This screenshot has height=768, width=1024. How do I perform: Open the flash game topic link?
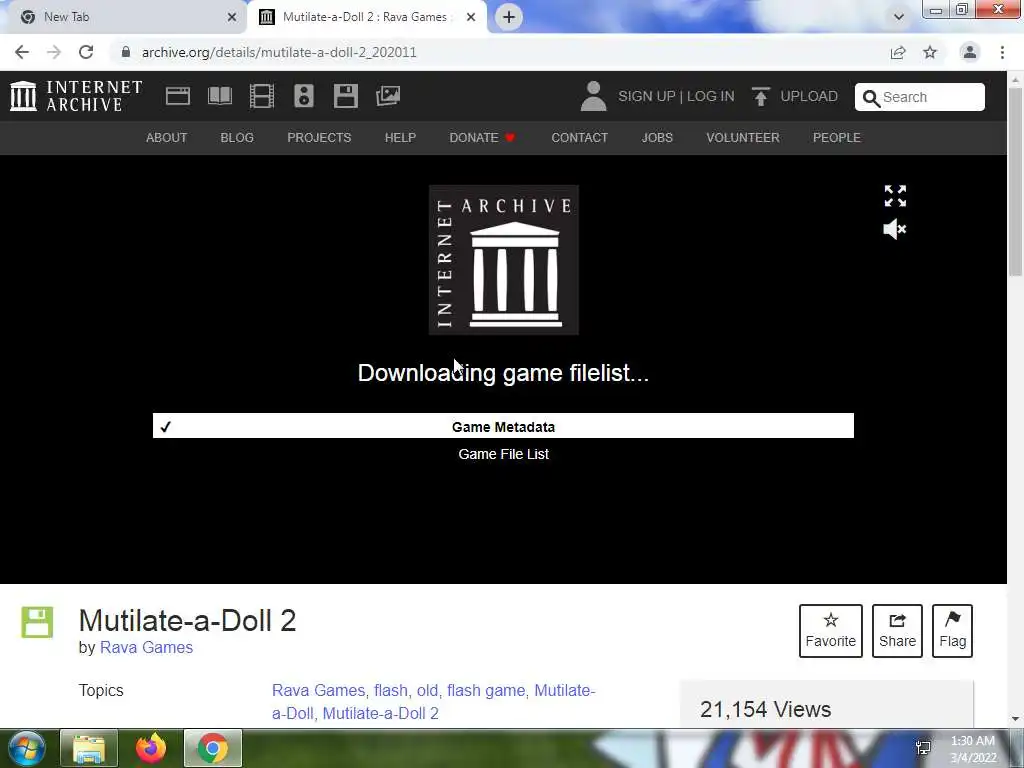[x=486, y=690]
